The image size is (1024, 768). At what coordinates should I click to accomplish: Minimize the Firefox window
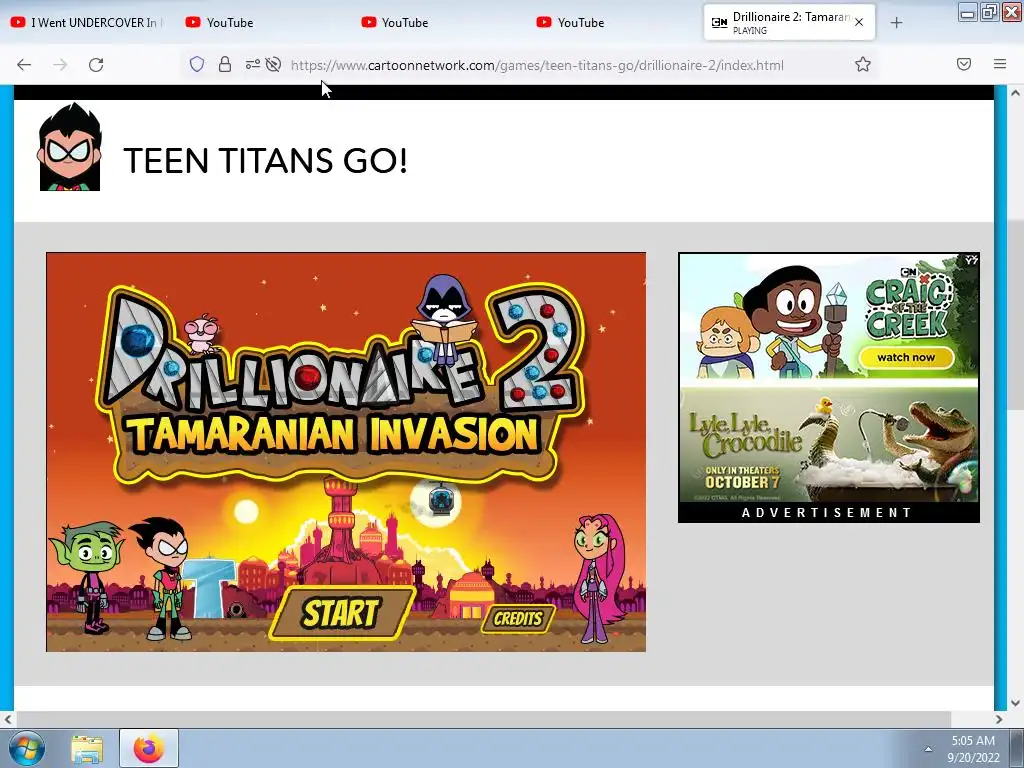click(968, 12)
